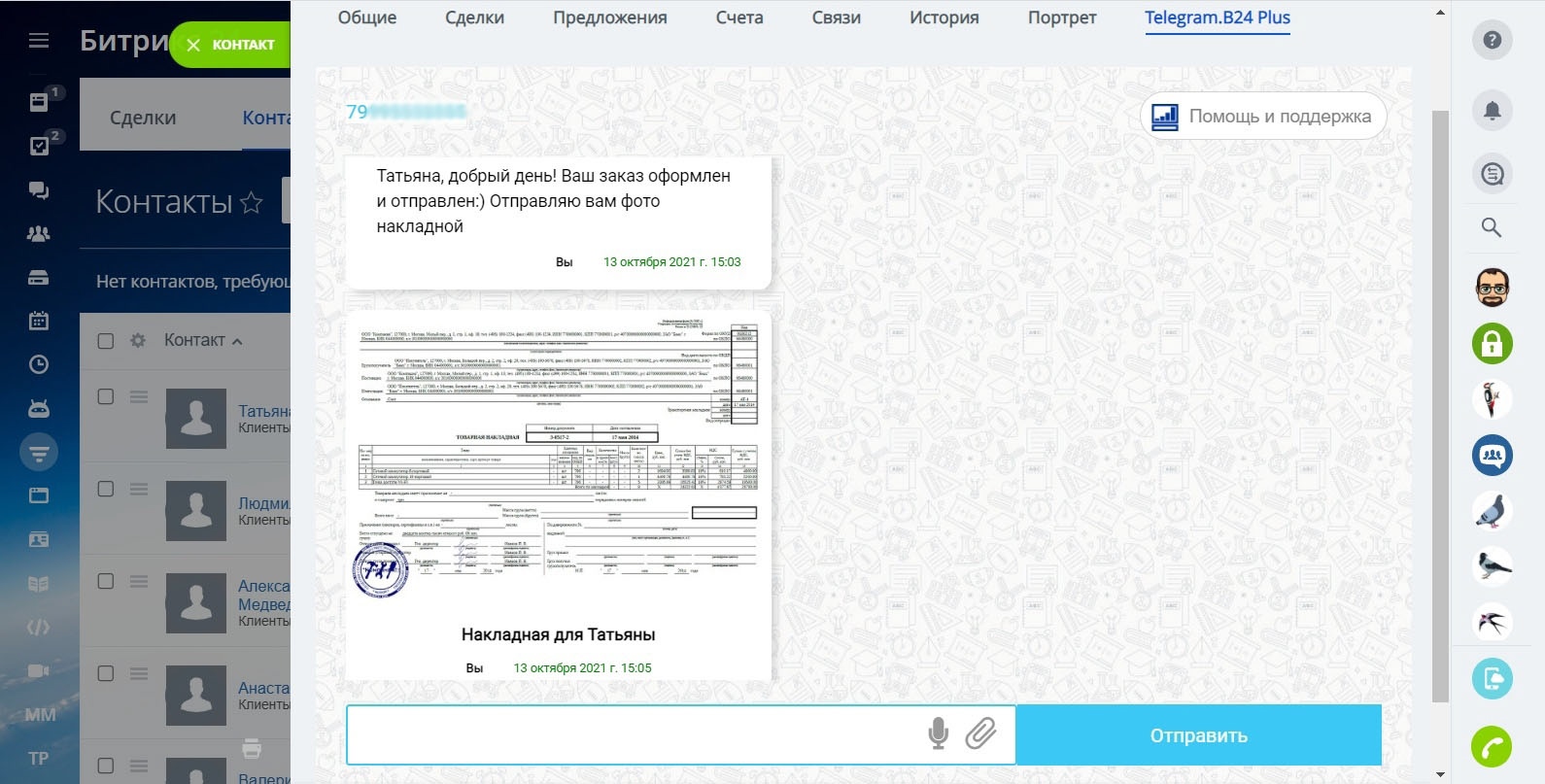
Task: Click the light-blue exit icon in right panel
Action: pos(1493,678)
